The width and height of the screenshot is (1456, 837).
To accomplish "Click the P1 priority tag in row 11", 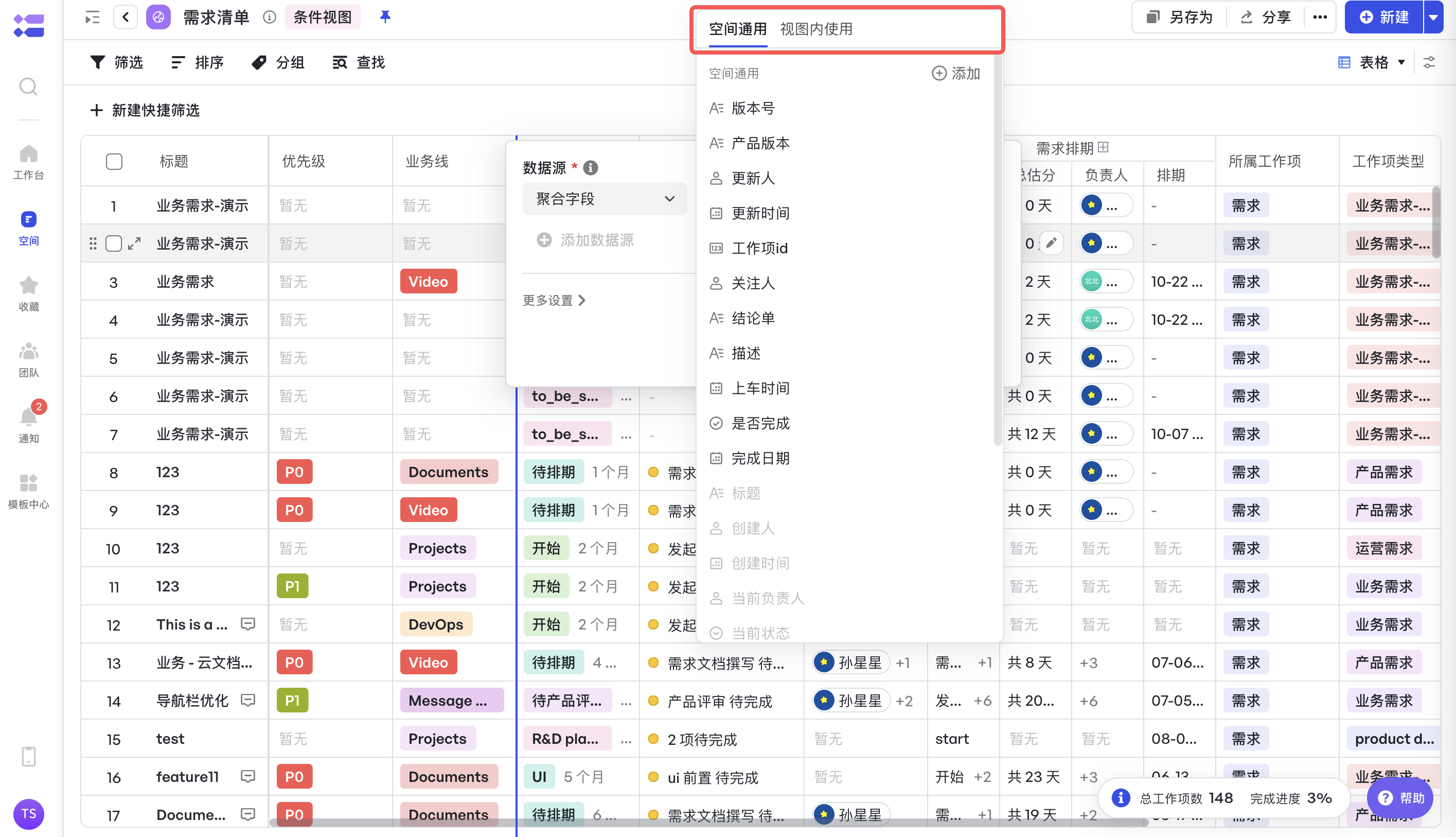I will [x=292, y=586].
